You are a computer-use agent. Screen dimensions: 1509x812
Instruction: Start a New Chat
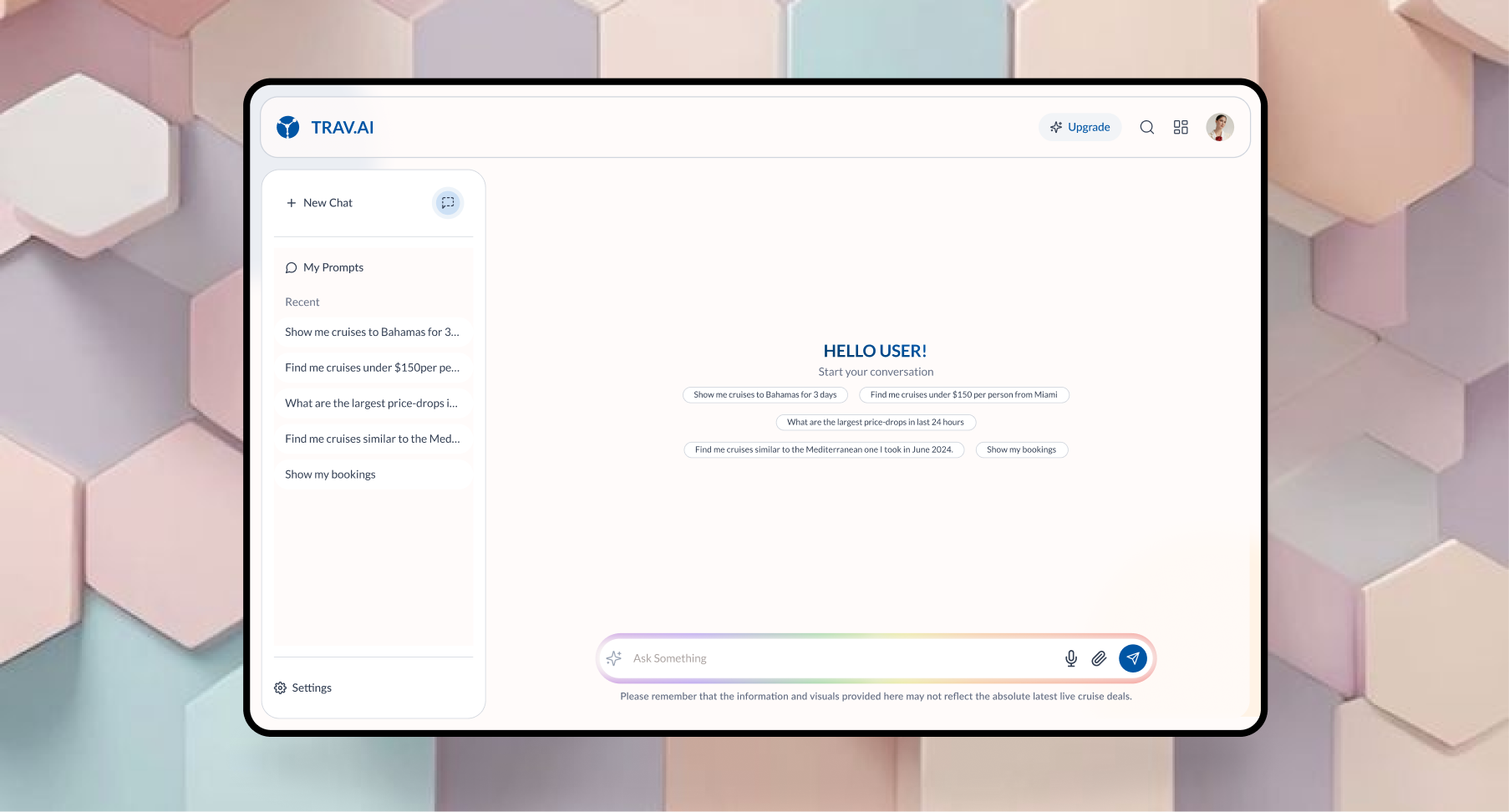pyautogui.click(x=320, y=203)
